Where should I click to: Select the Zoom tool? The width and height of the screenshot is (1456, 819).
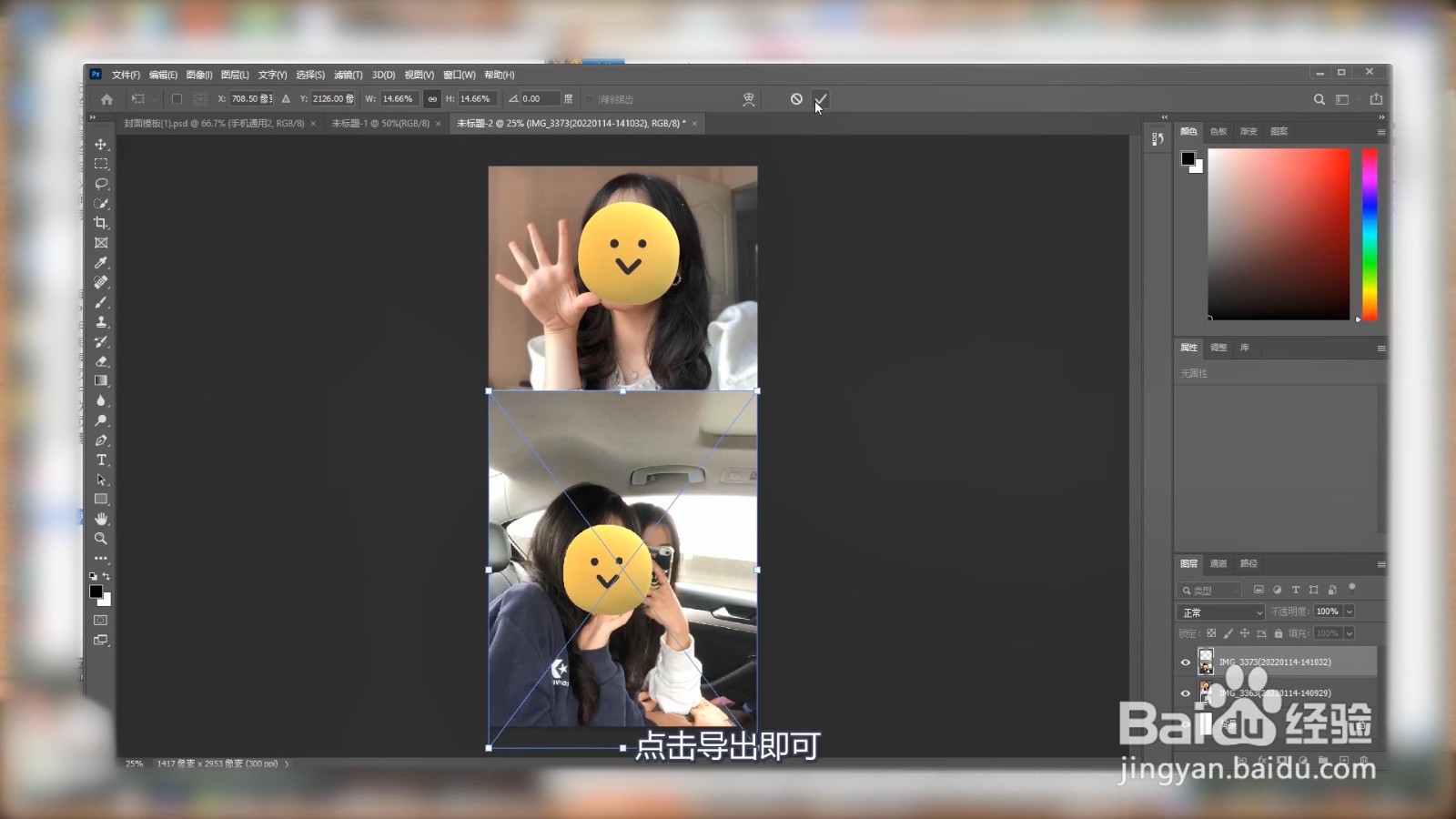[x=102, y=538]
